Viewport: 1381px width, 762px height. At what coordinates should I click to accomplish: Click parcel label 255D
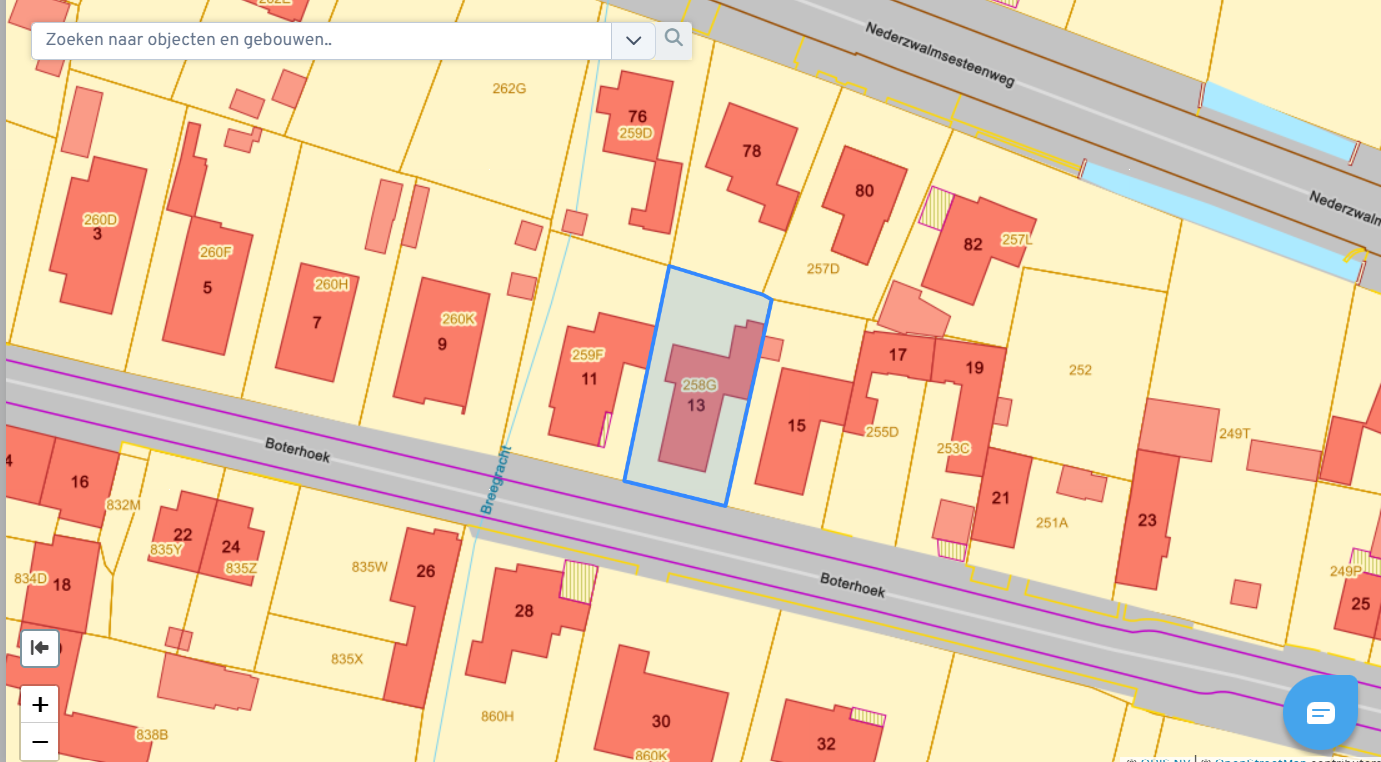(882, 432)
